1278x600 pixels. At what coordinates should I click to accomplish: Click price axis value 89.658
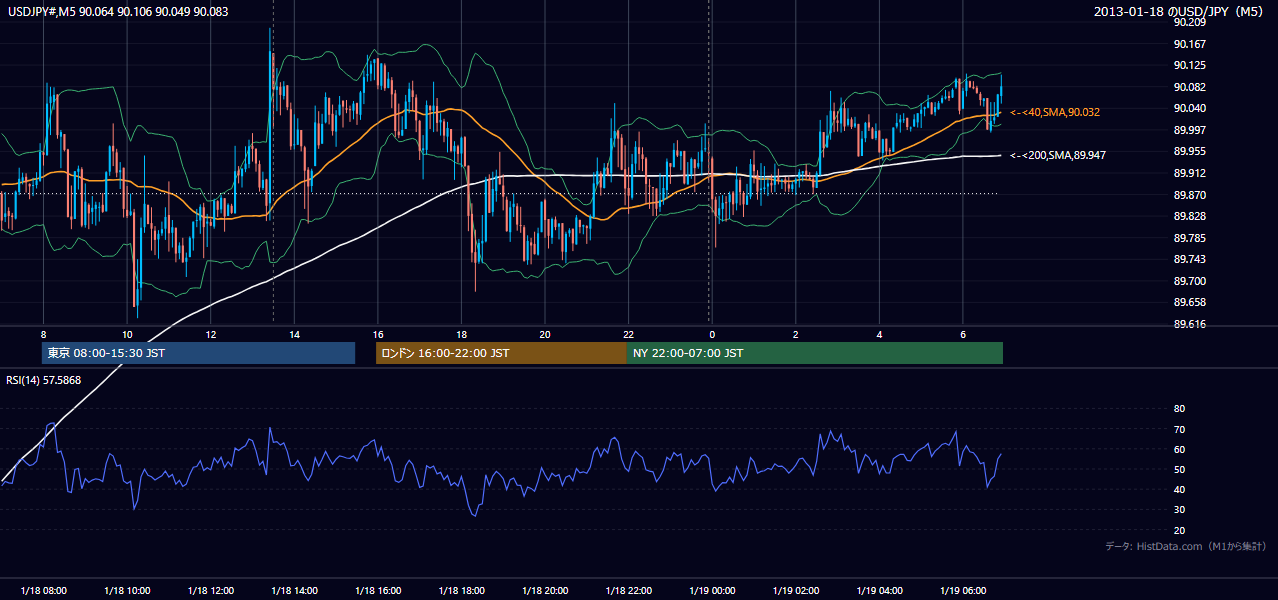point(1190,303)
